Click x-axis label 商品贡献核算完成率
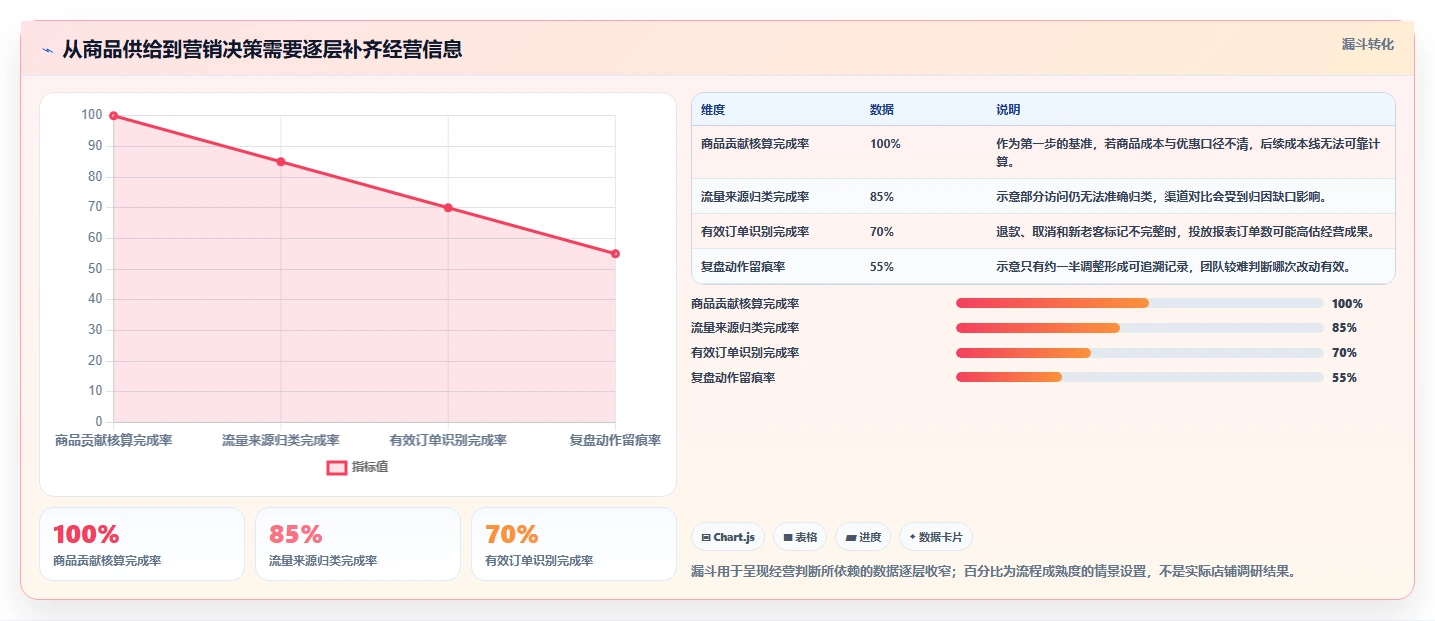Image resolution: width=1435 pixels, height=621 pixels. (113, 440)
